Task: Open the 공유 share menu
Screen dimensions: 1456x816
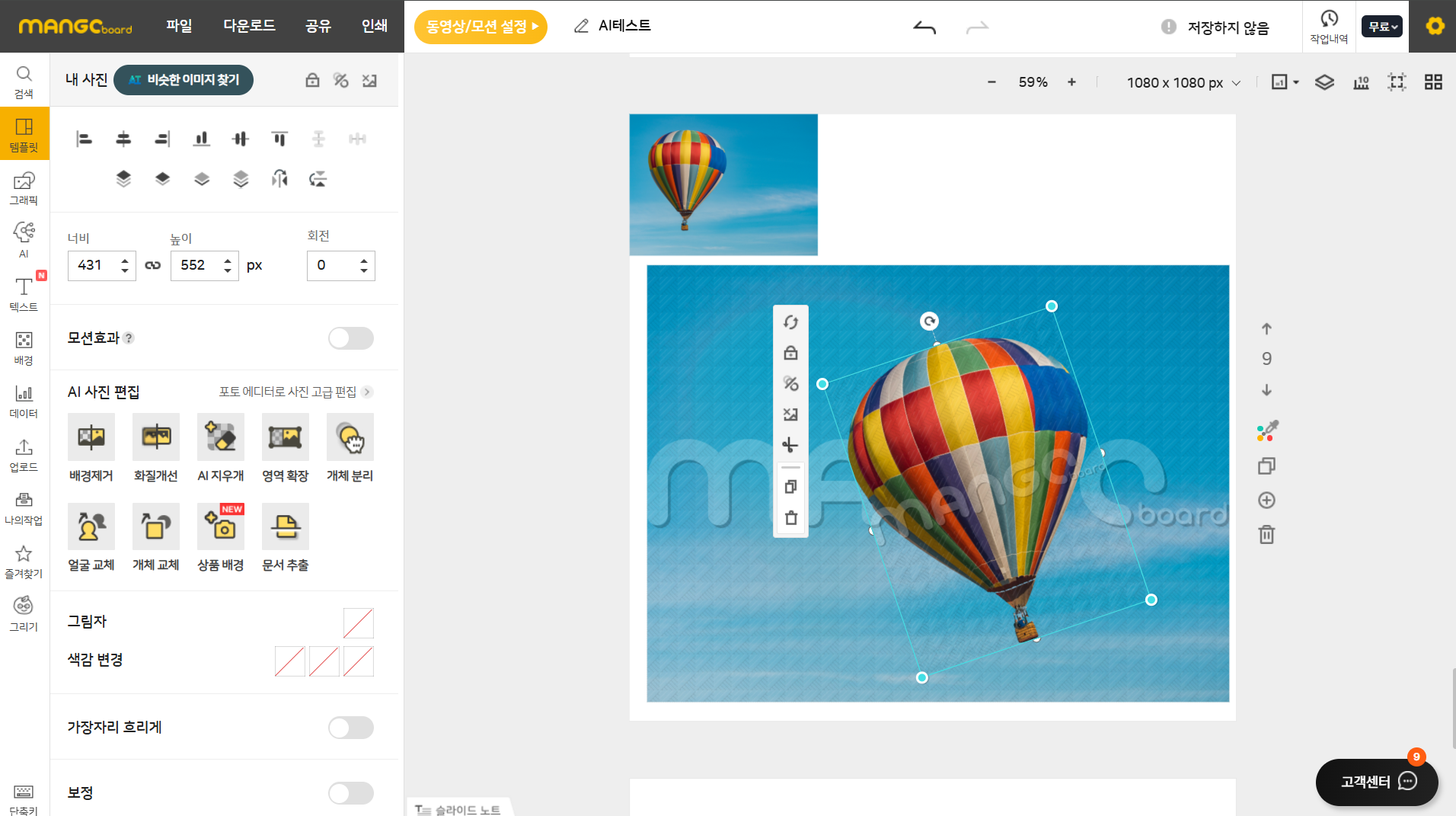Action: 318,26
